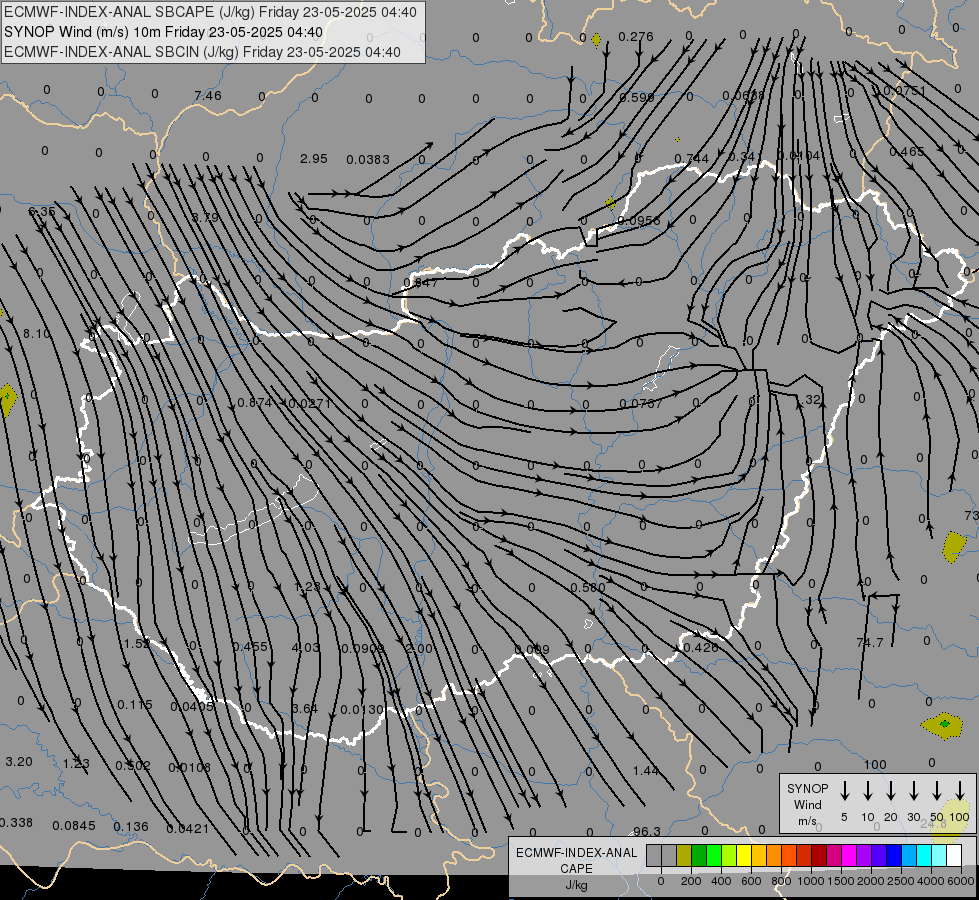Pick the olive CAPE legend swatch
This screenshot has width=979, height=900.
684,856
